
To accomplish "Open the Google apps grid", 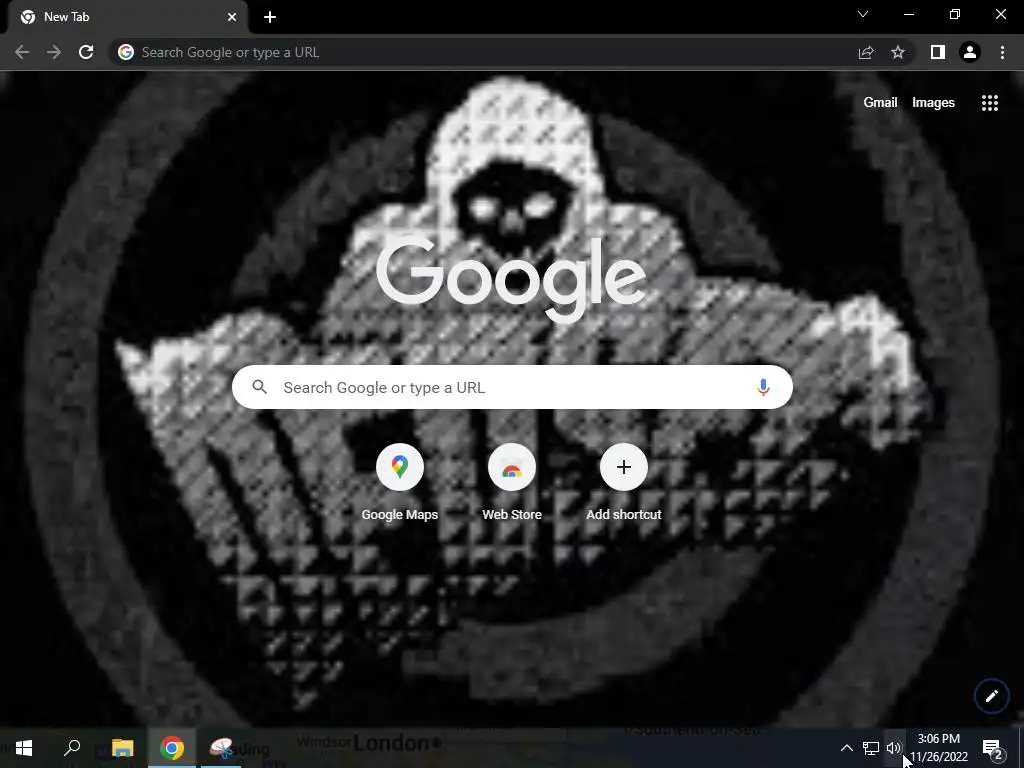I will pyautogui.click(x=990, y=103).
